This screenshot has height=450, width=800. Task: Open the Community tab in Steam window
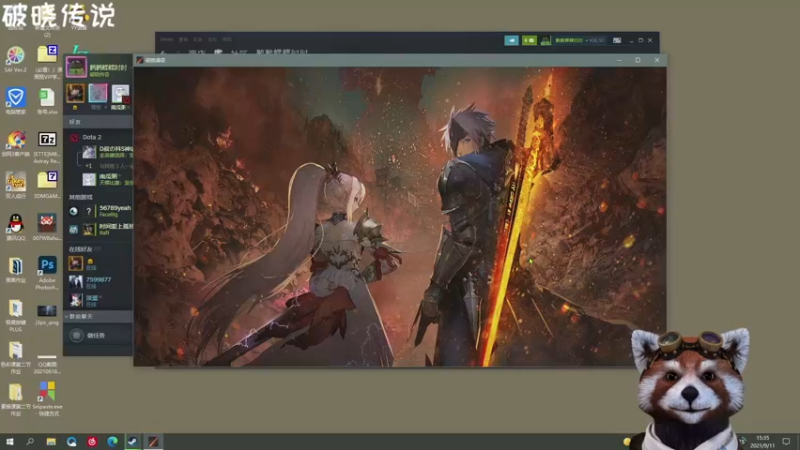click(x=238, y=52)
